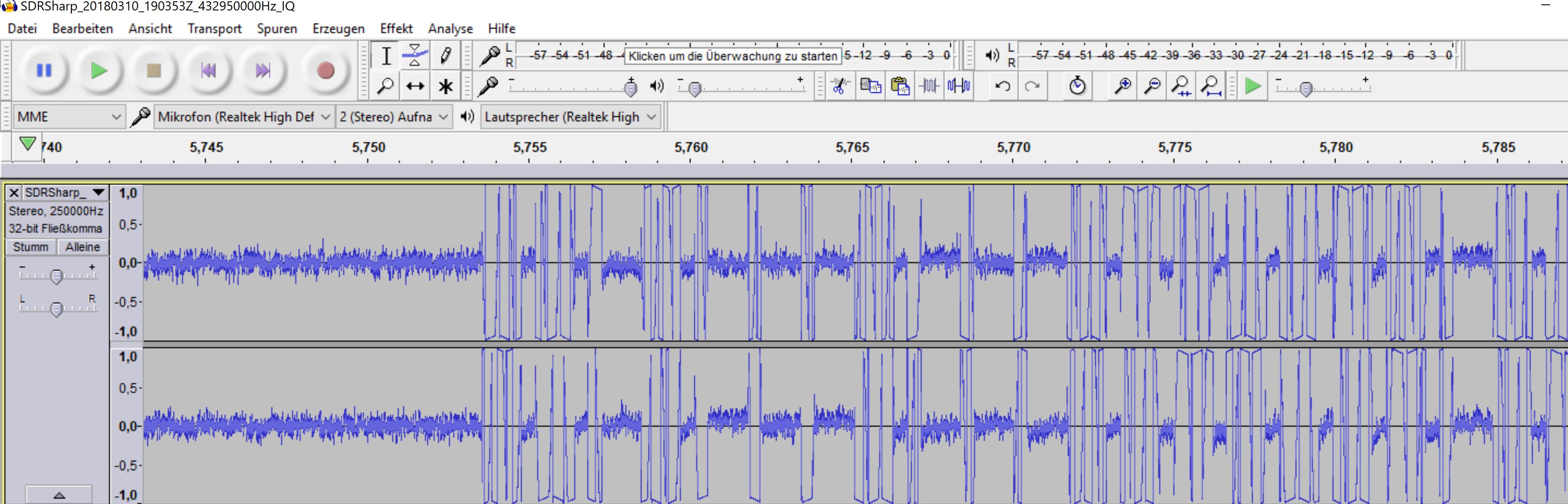
Task: Adjust the playback volume slider
Action: tap(741, 88)
